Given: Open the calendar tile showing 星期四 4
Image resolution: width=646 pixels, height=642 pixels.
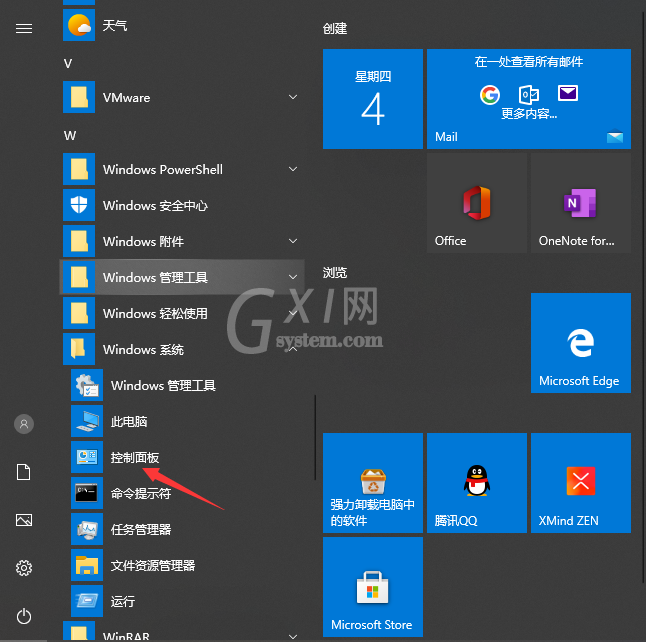Looking at the screenshot, I should click(373, 99).
